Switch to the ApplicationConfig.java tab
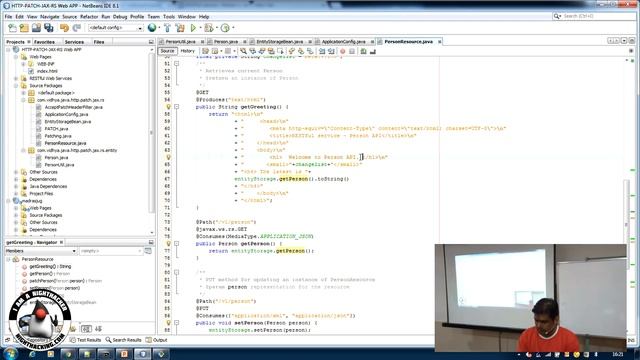The width and height of the screenshot is (640, 360). pos(343,42)
